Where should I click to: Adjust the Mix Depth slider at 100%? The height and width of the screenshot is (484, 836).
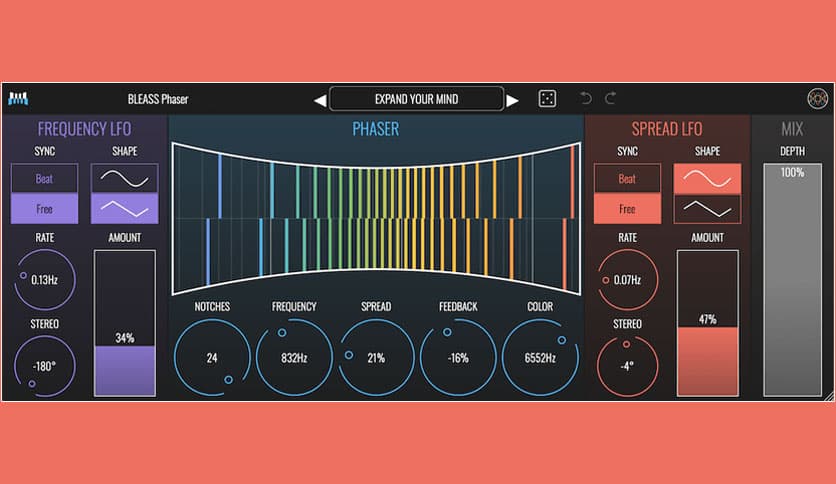point(792,280)
